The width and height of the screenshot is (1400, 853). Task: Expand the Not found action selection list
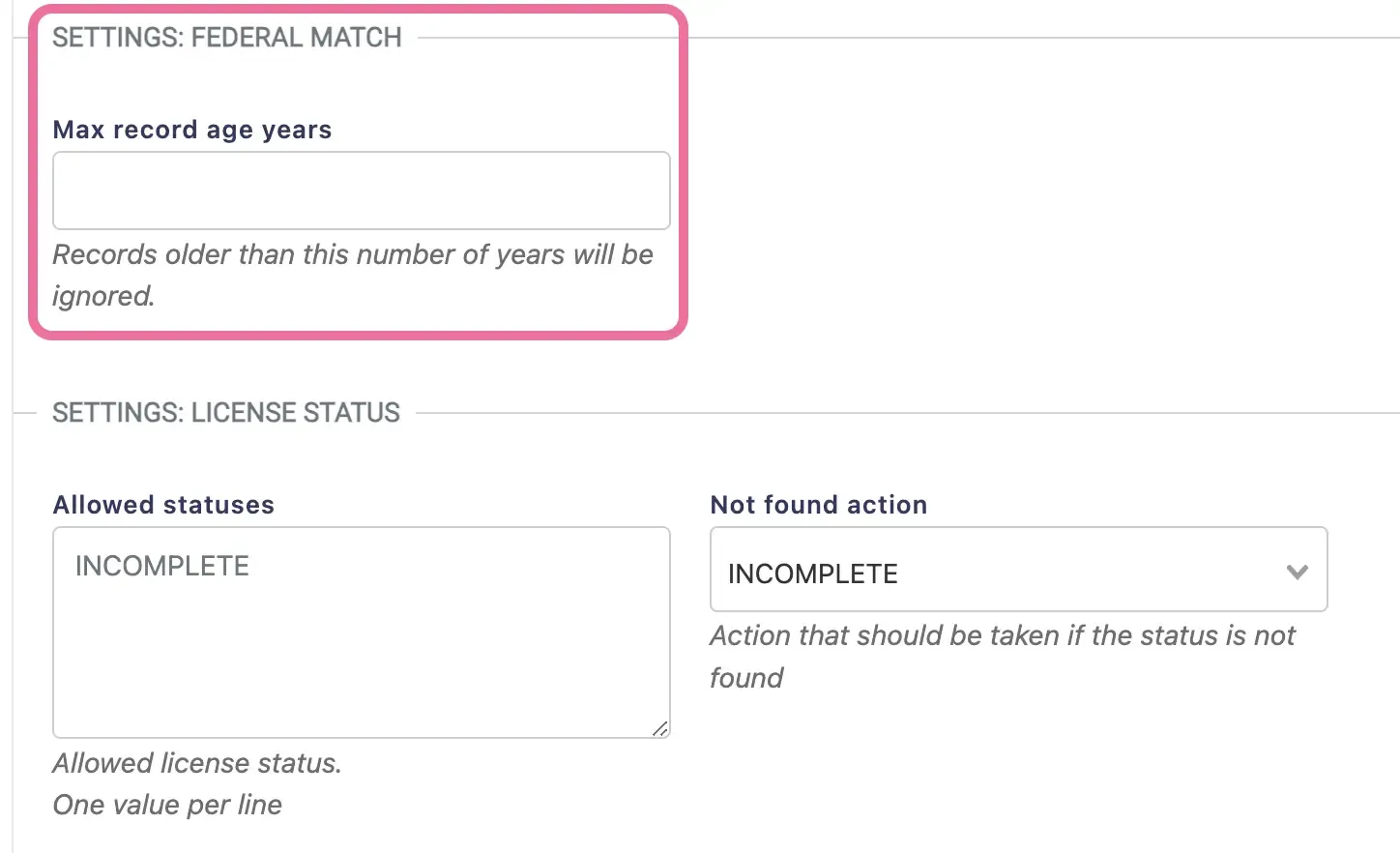click(1017, 570)
